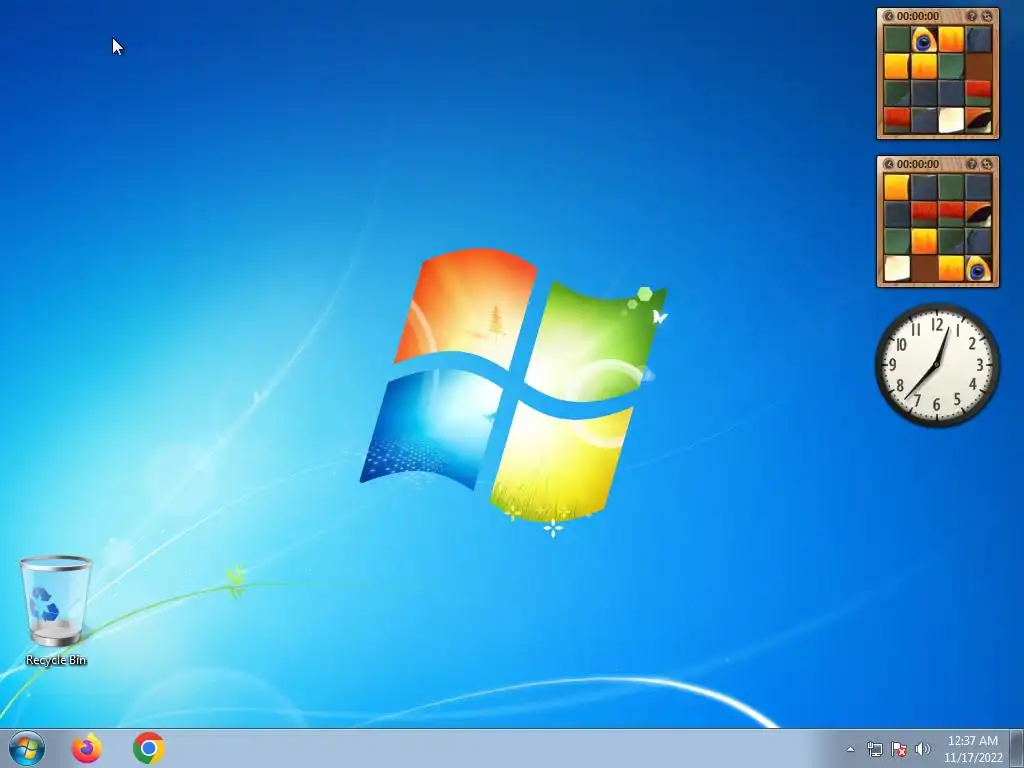Open the Action Center flag icon

click(x=899, y=749)
